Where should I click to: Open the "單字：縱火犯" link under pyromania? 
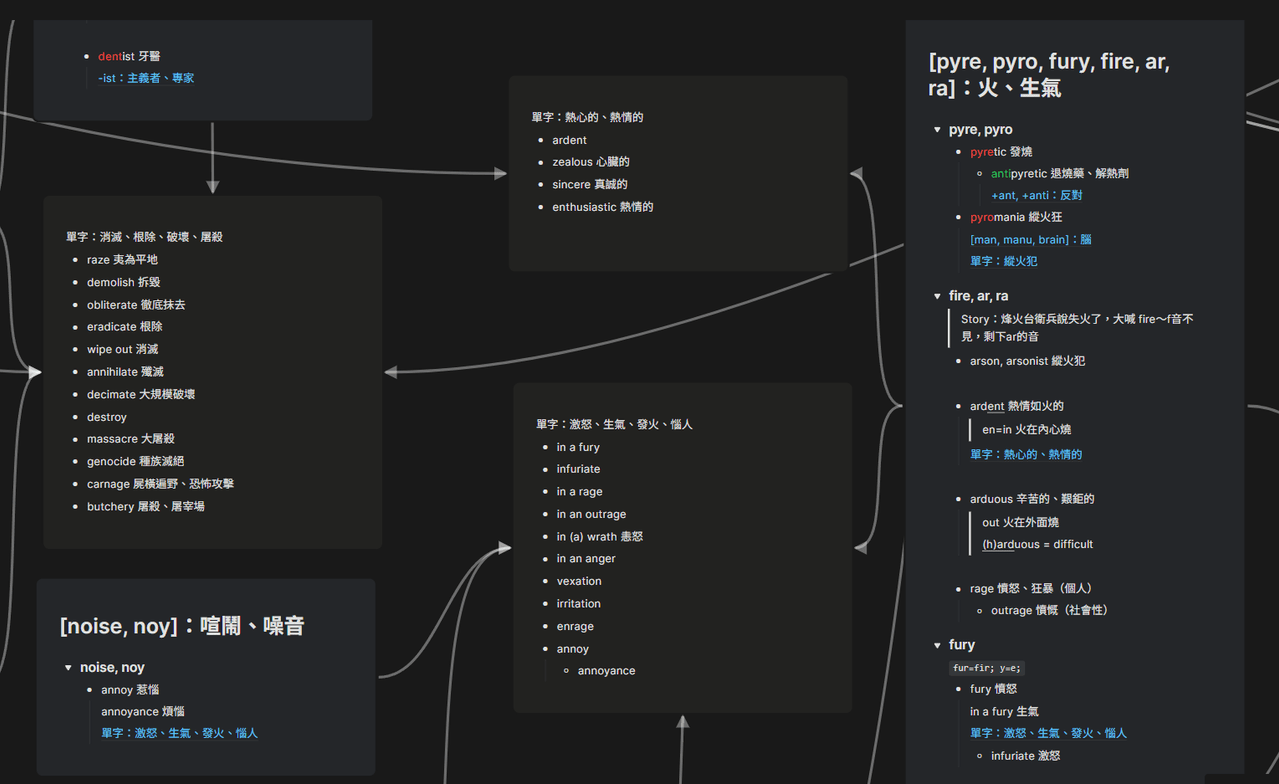point(1003,261)
